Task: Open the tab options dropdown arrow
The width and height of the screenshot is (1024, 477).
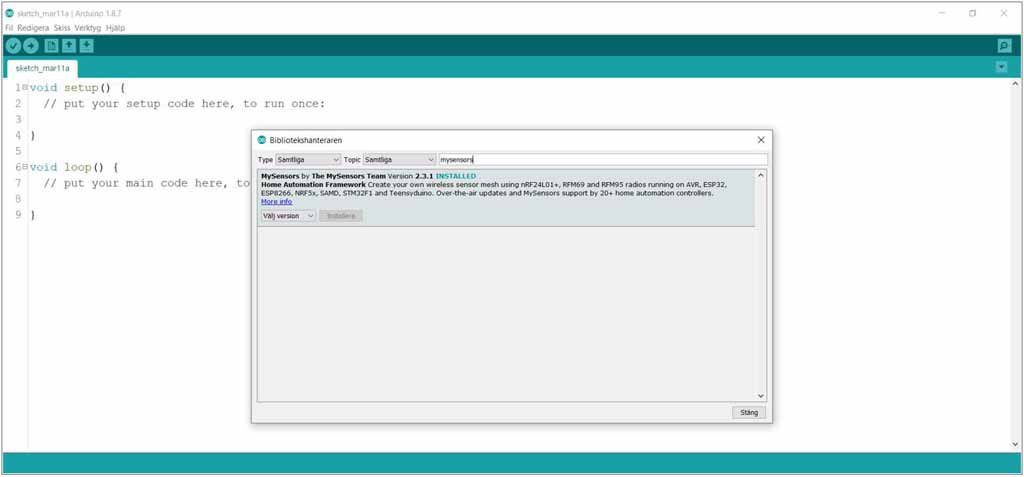Action: point(1001,67)
